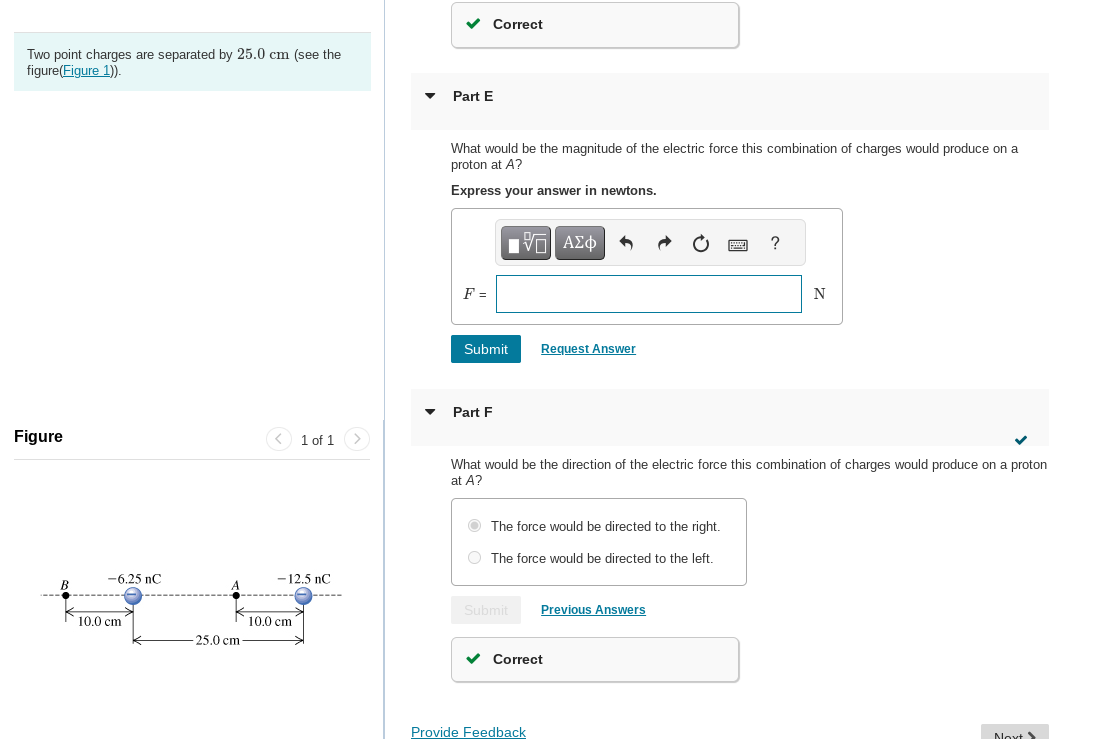The width and height of the screenshot is (1094, 739).
Task: Click the ΑΣφ Greek symbols icon
Action: (x=579, y=242)
